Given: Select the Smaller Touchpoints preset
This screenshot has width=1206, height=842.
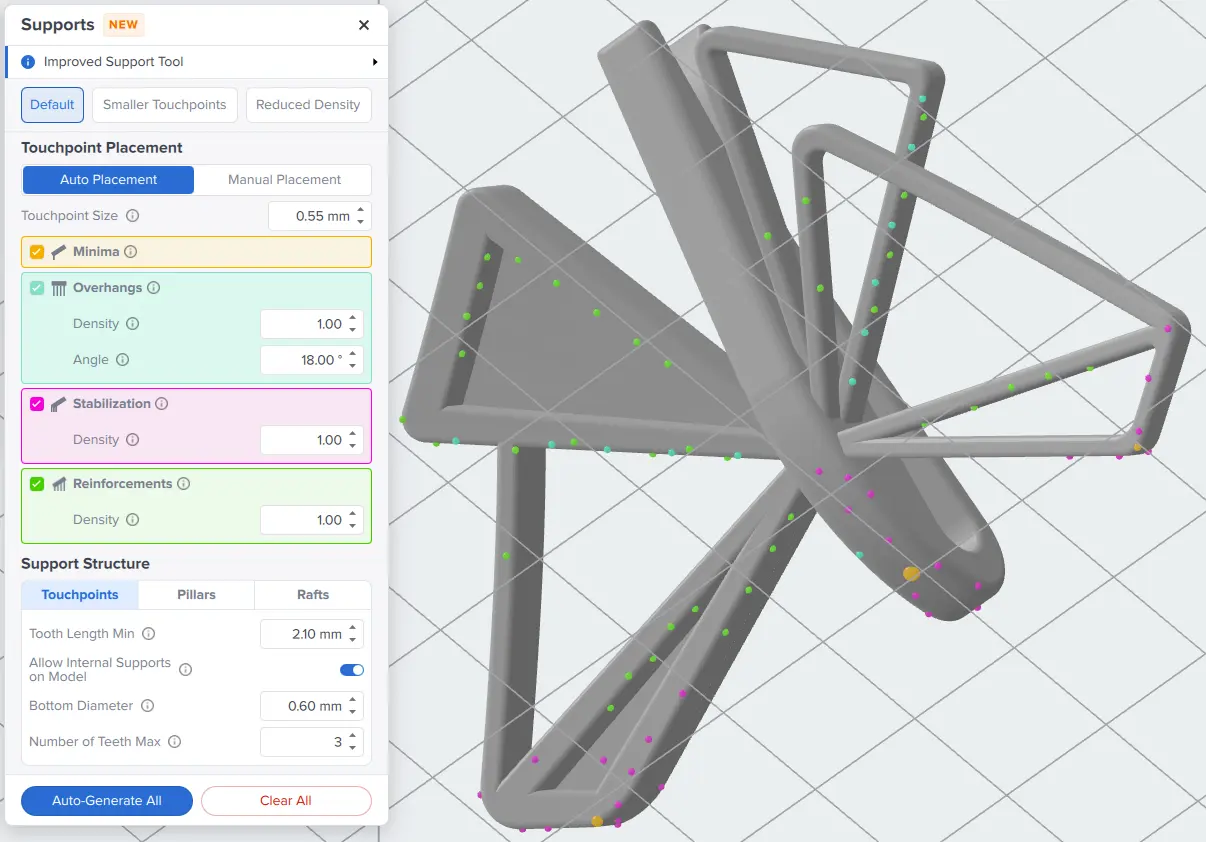Looking at the screenshot, I should [165, 105].
